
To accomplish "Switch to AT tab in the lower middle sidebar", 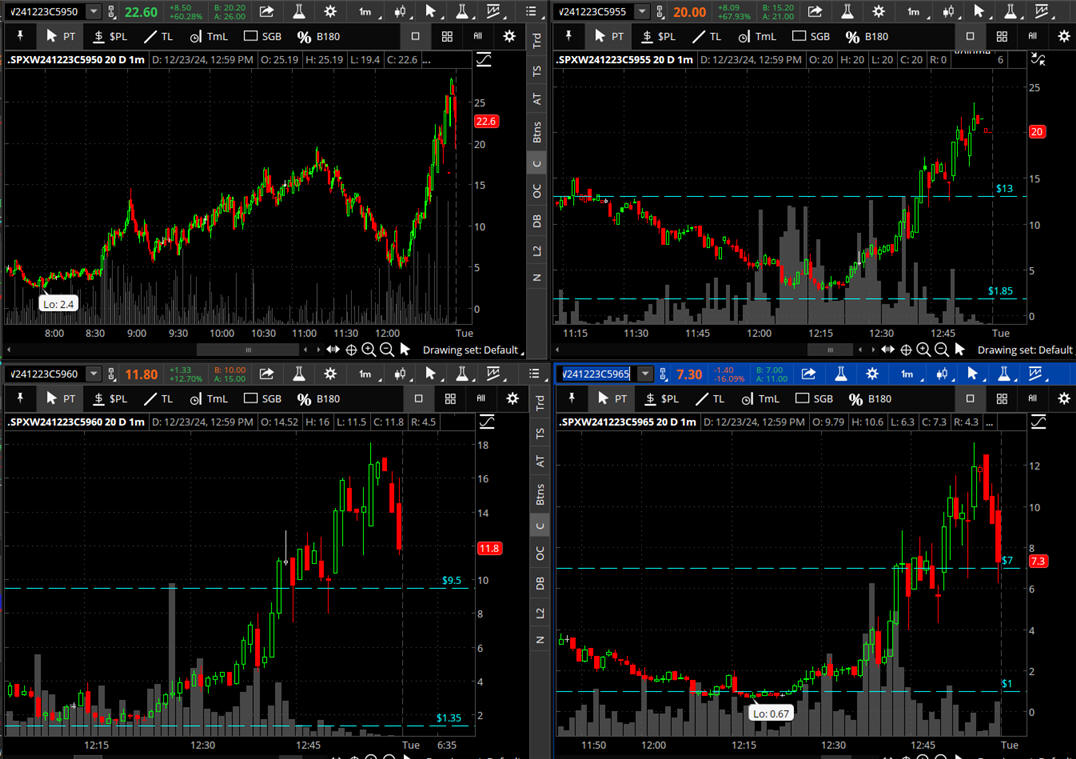I will tap(537, 462).
